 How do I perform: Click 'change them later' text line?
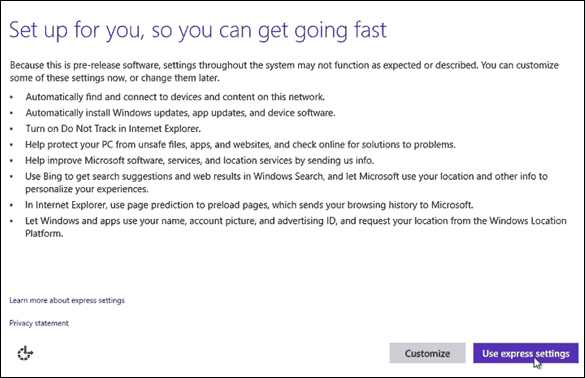[115, 78]
